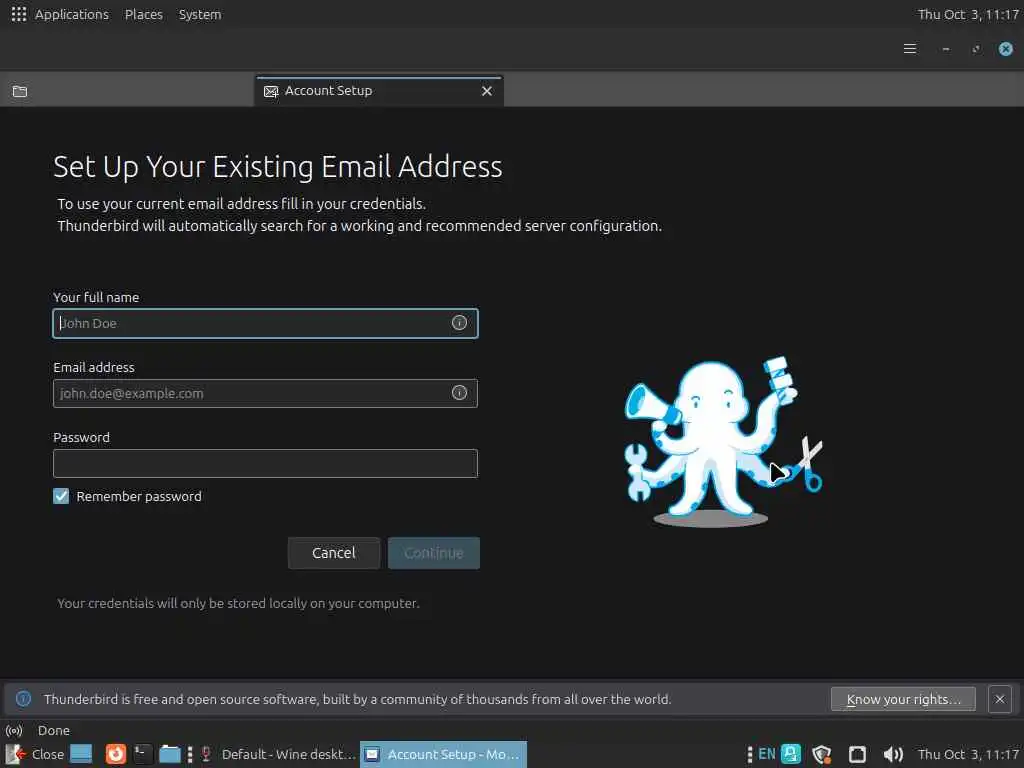Click the Account Setup tab mail icon
Screen dimensions: 1024x768
(x=271, y=91)
